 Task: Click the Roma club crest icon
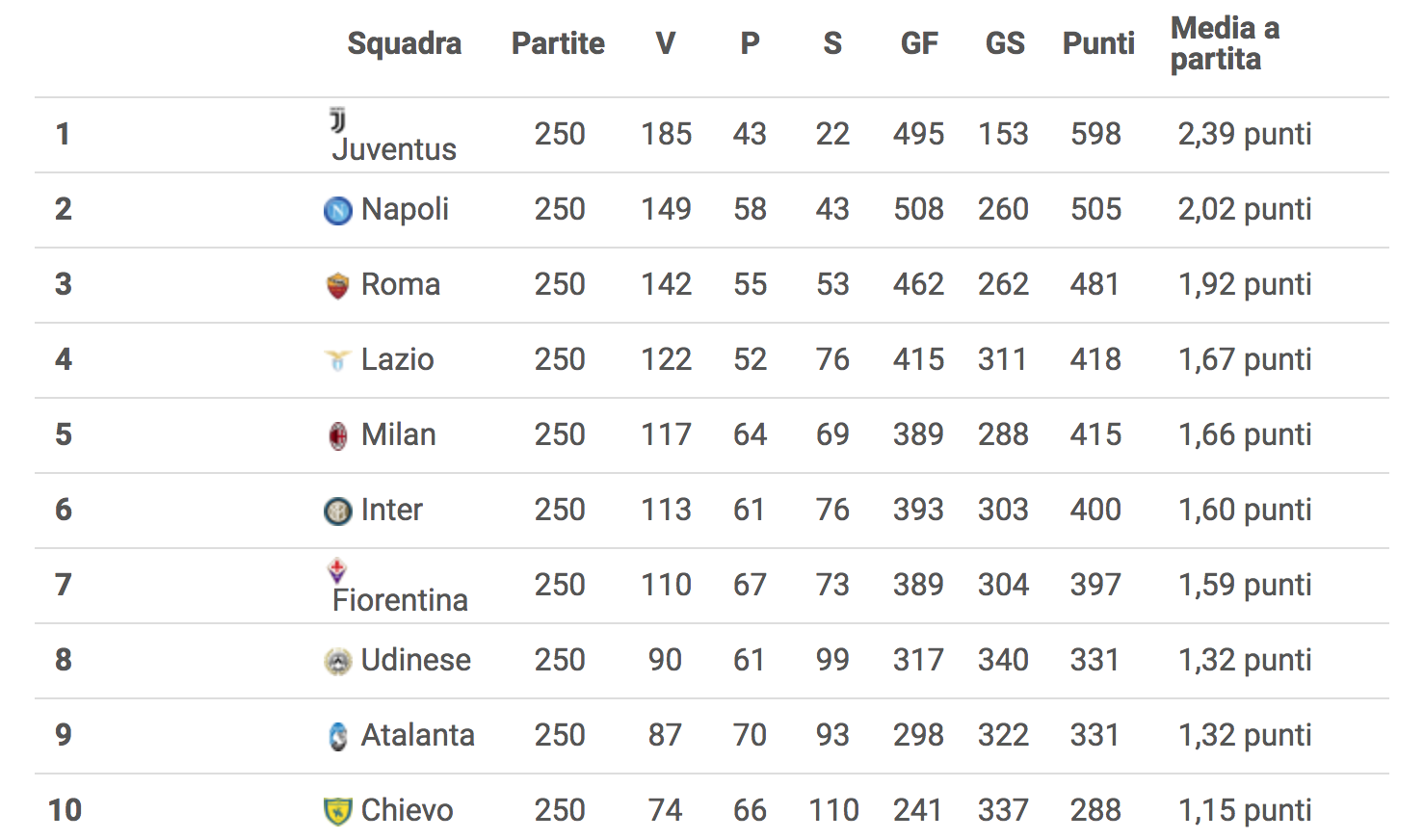337,285
